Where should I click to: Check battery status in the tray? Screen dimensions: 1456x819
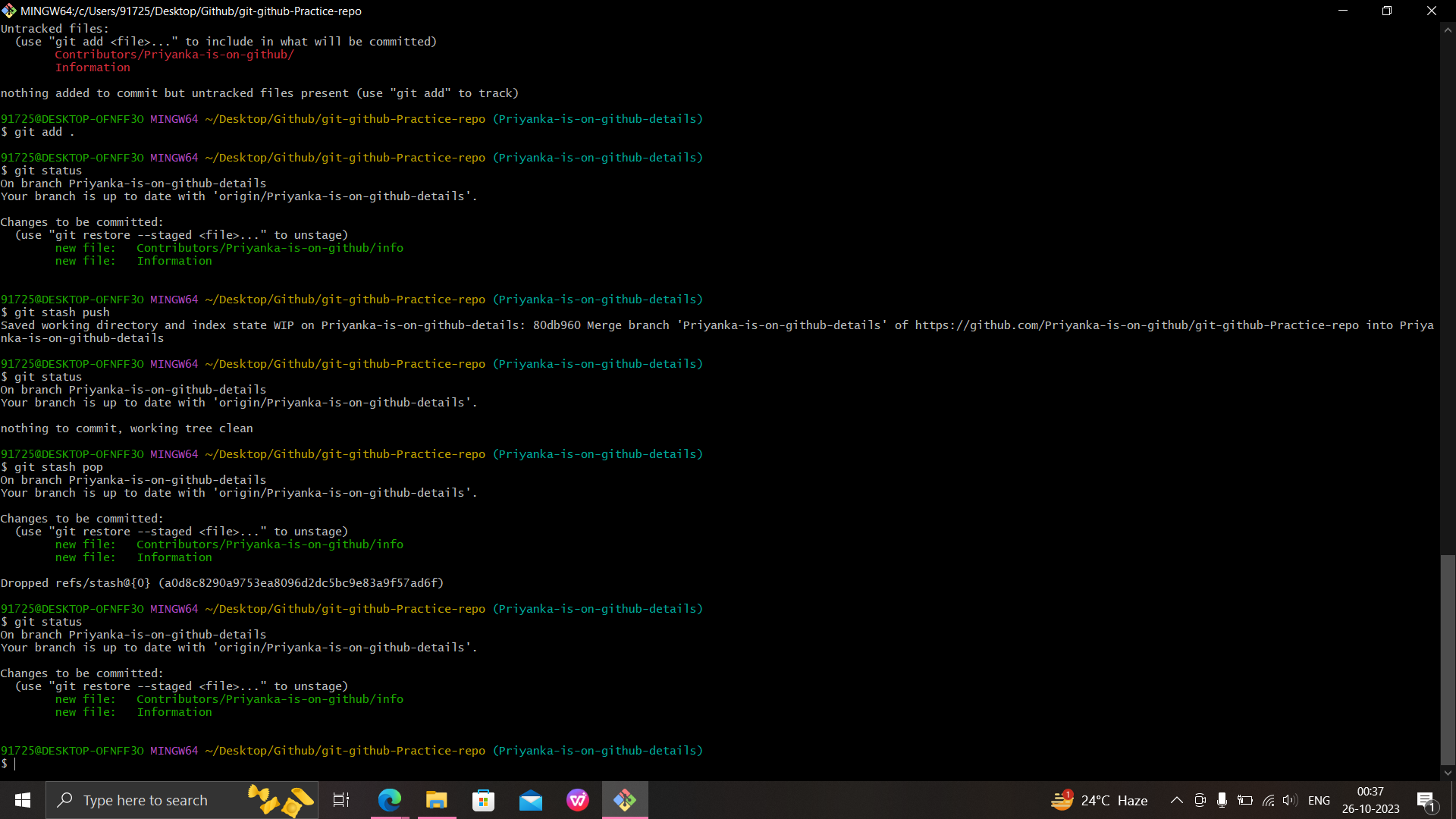click(1245, 800)
